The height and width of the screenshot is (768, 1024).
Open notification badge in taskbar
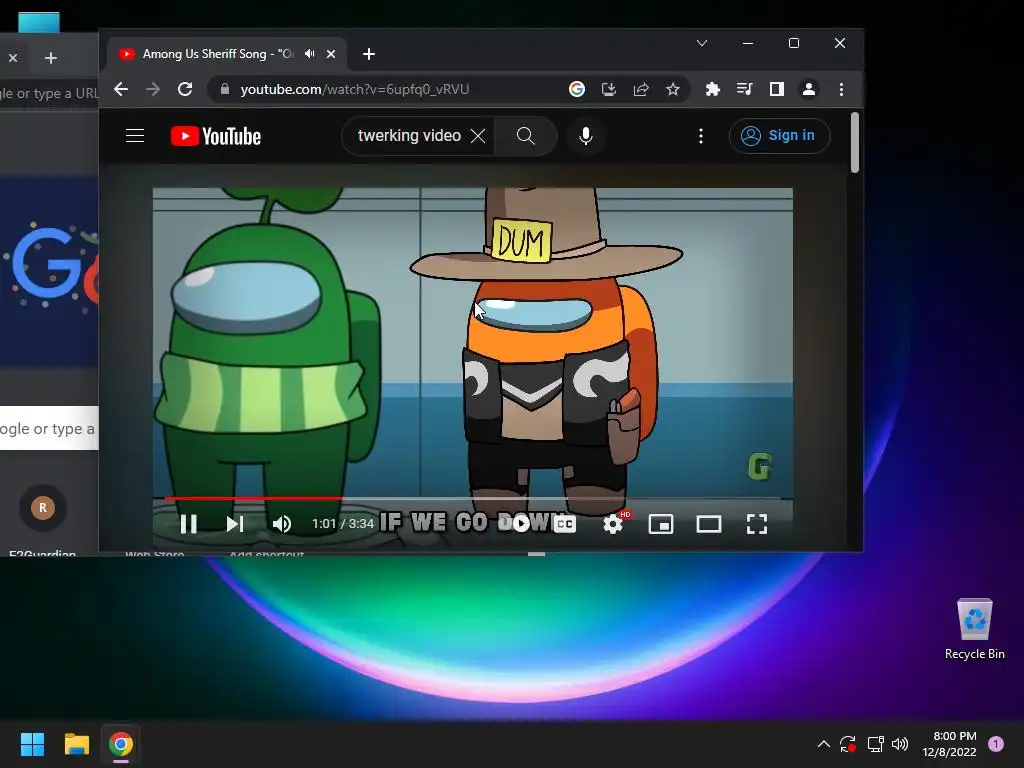click(996, 744)
